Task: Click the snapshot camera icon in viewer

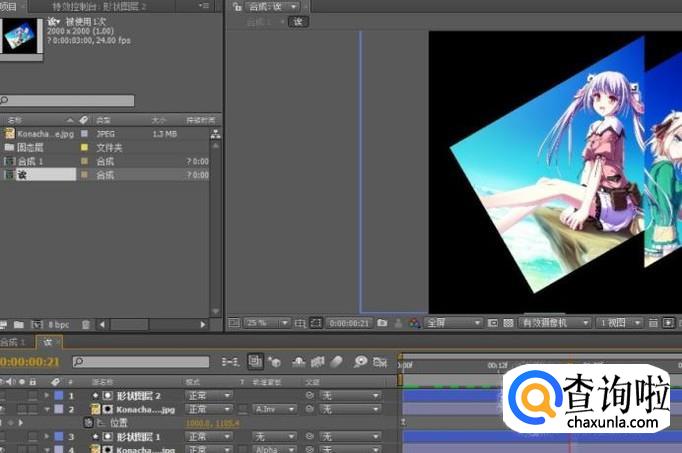Action: point(382,323)
